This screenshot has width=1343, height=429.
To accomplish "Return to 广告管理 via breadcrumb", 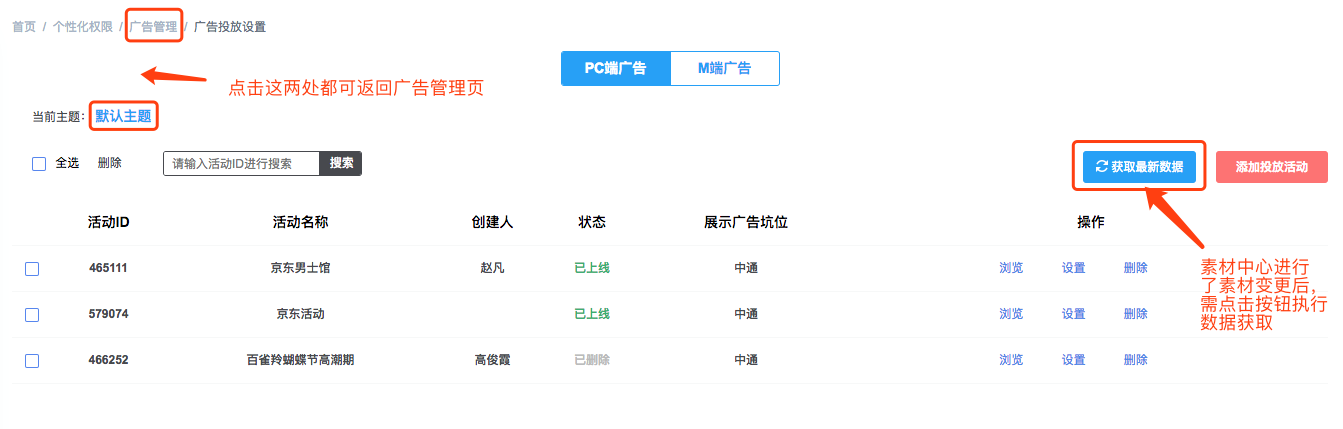I will 154,27.
